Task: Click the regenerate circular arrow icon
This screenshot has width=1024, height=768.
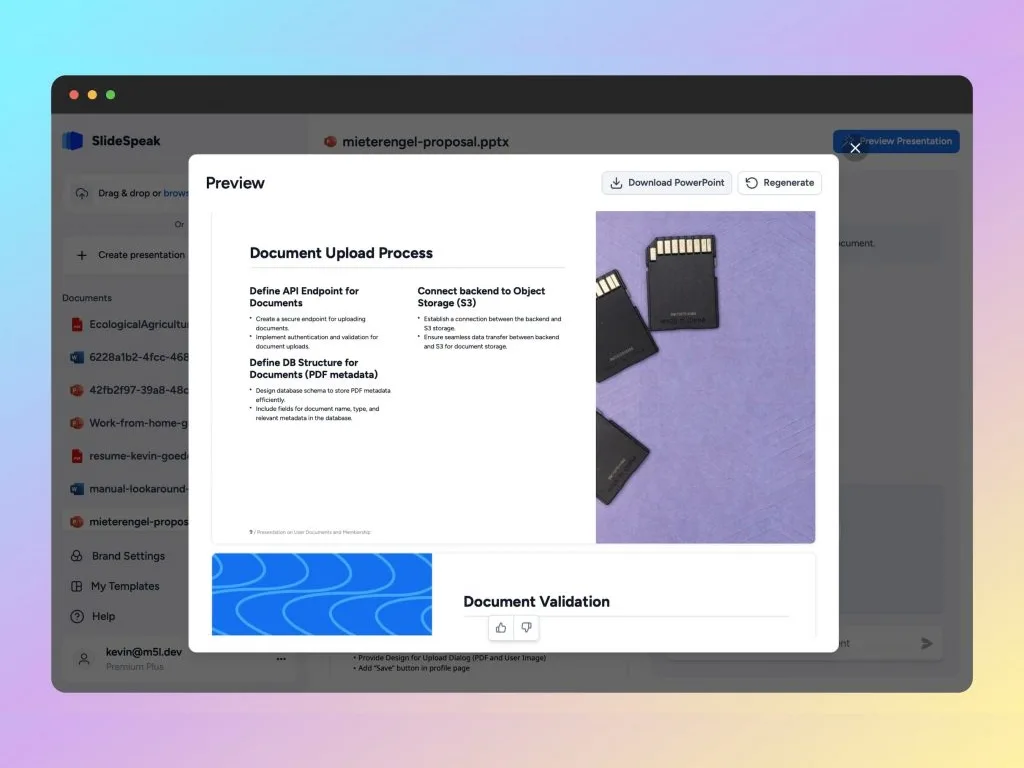Action: pyautogui.click(x=752, y=183)
